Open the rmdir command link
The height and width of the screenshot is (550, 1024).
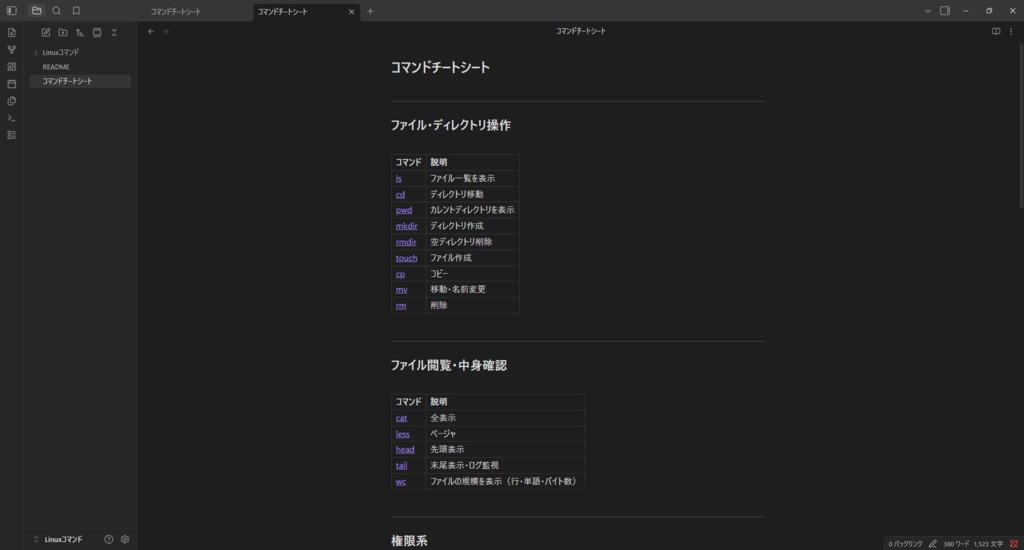pos(406,242)
